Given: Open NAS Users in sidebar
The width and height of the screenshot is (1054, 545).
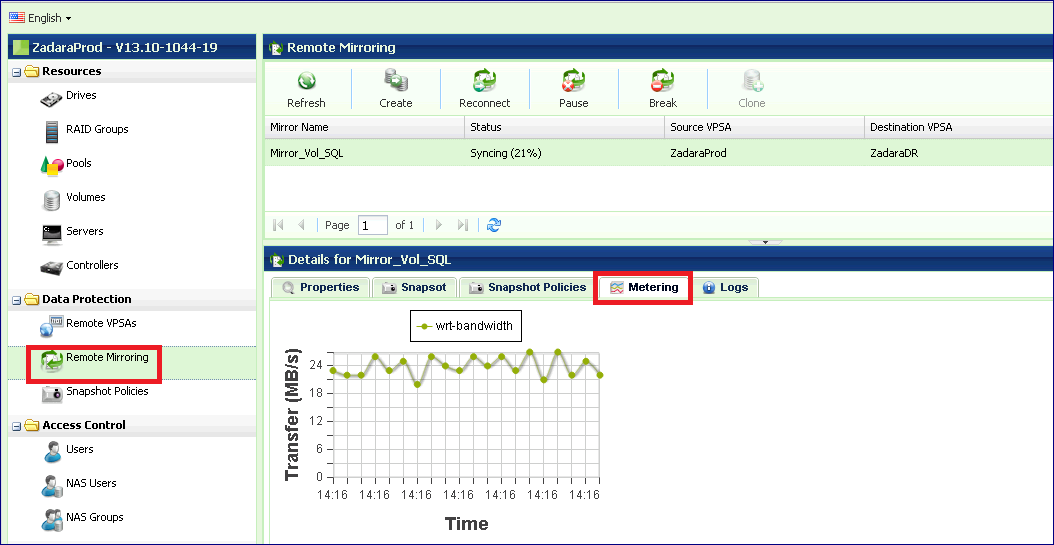Looking at the screenshot, I should tap(91, 483).
